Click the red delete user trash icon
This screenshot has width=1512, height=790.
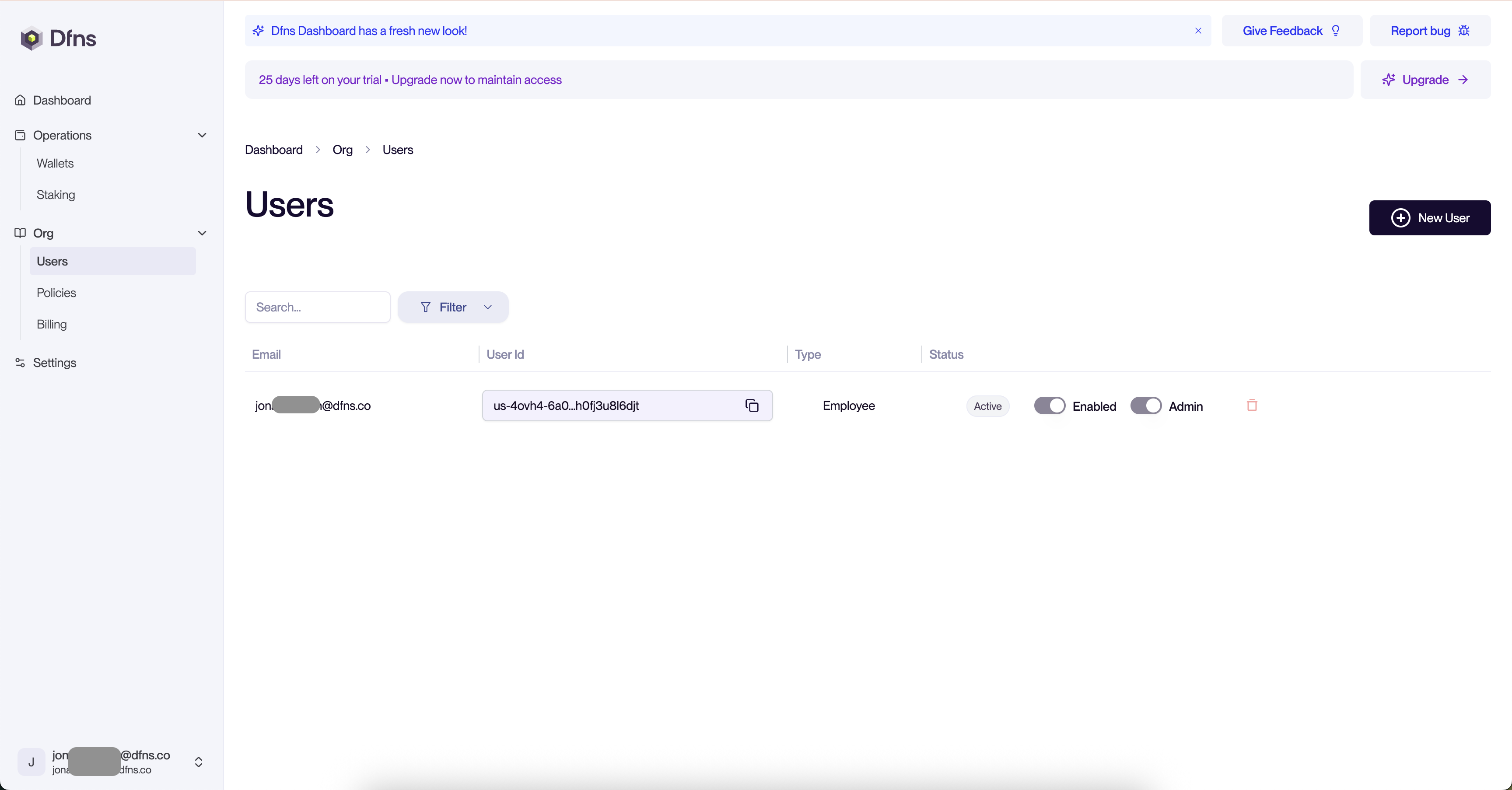1251,405
